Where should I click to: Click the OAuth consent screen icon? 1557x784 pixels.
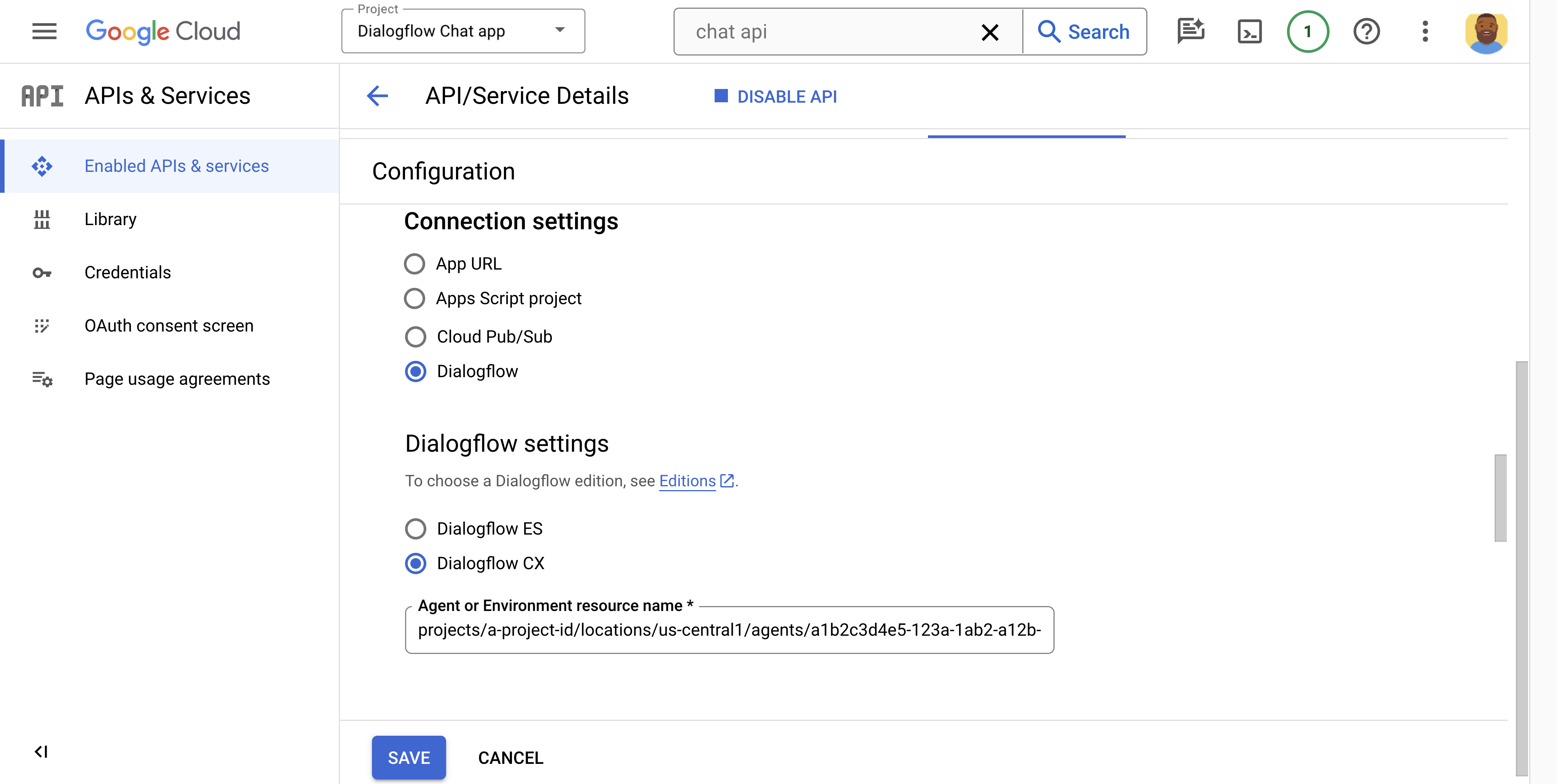click(x=41, y=325)
